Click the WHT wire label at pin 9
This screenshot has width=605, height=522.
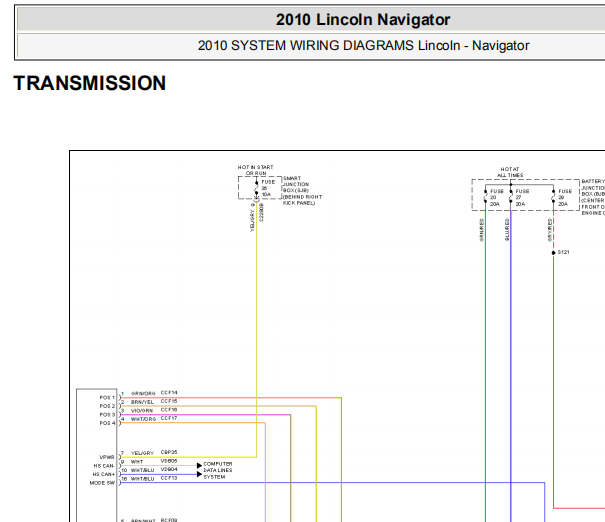(137, 462)
